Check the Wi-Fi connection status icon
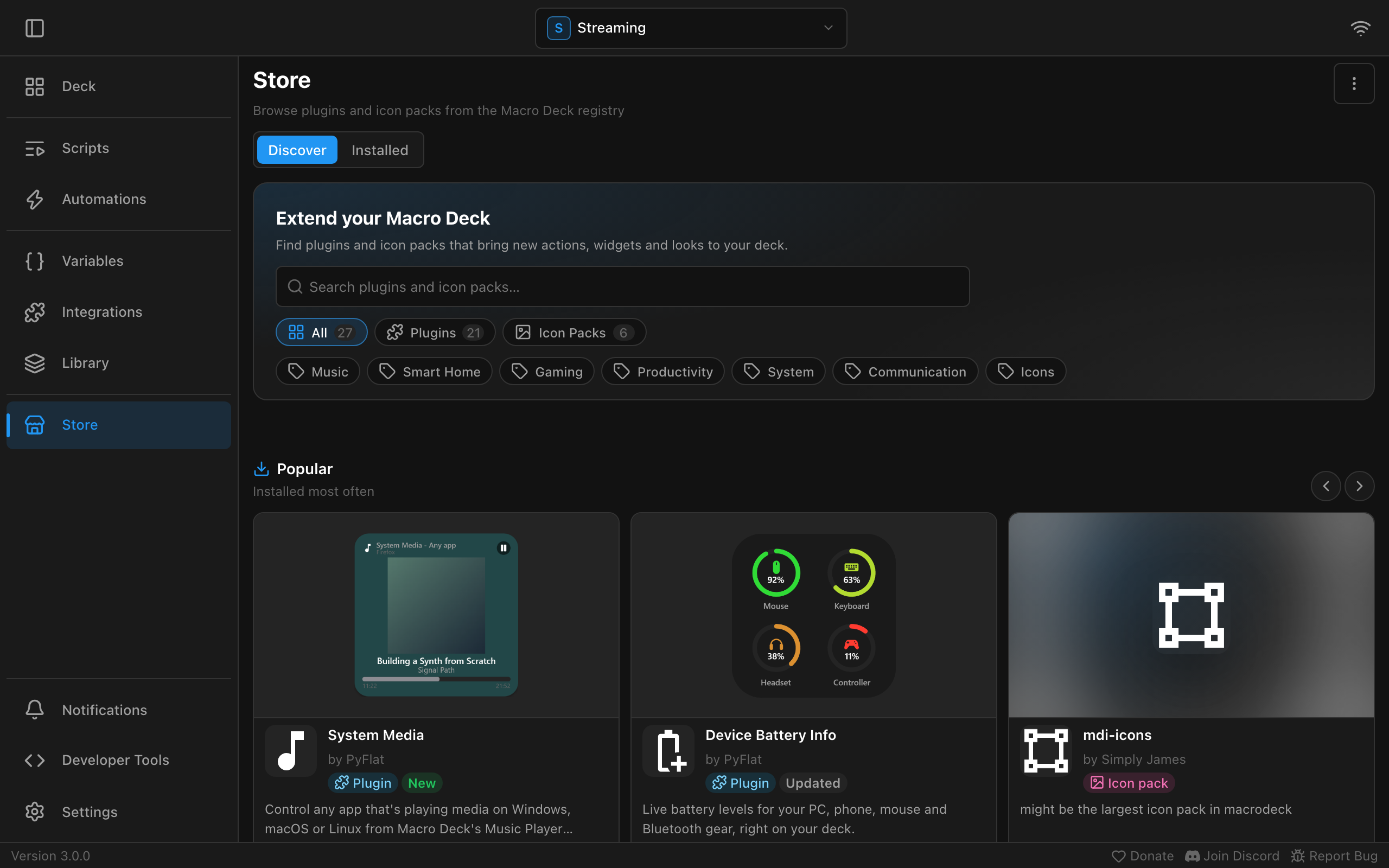 coord(1360,28)
